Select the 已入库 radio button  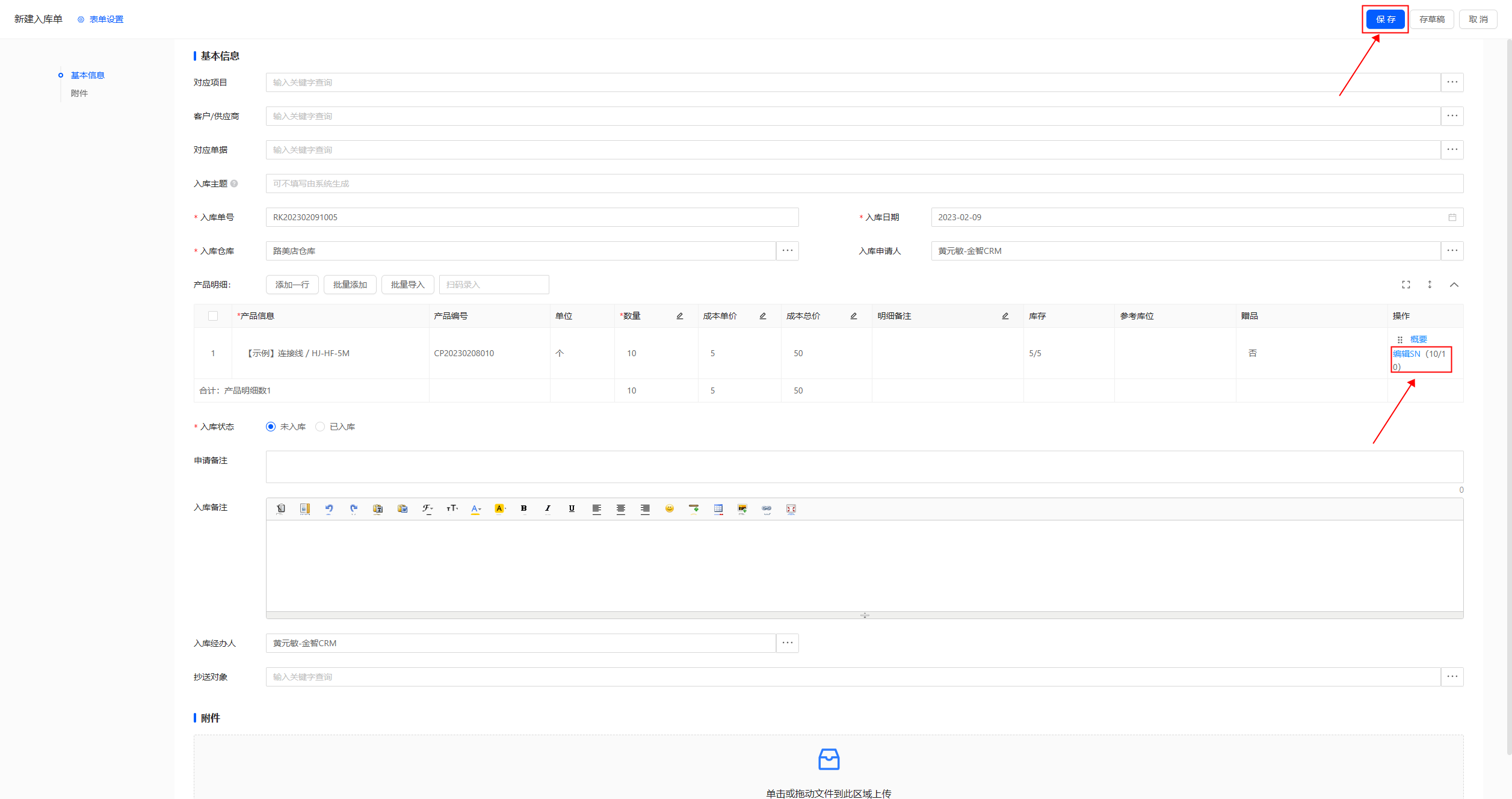click(x=320, y=427)
